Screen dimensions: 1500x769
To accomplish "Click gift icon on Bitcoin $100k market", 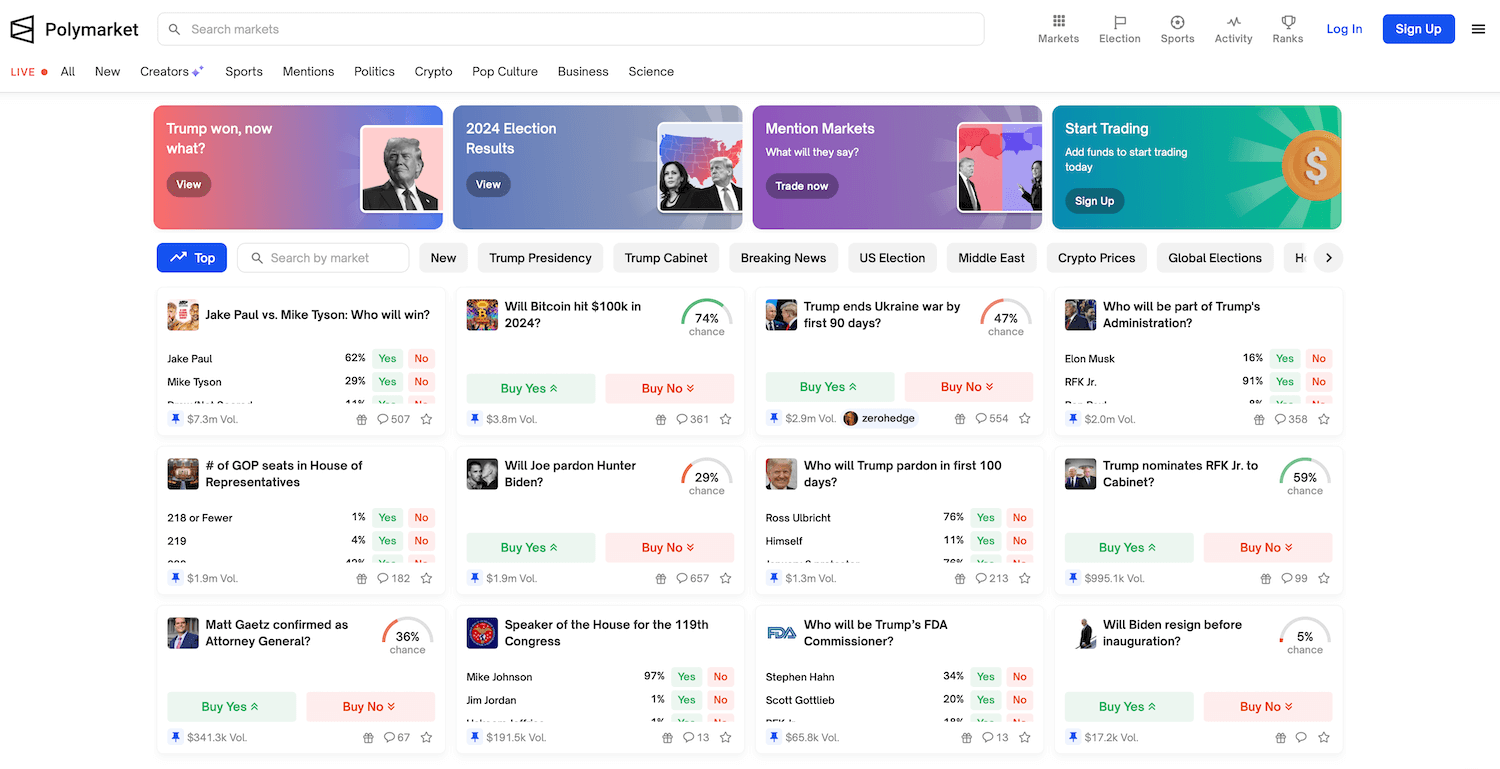I will tap(660, 419).
